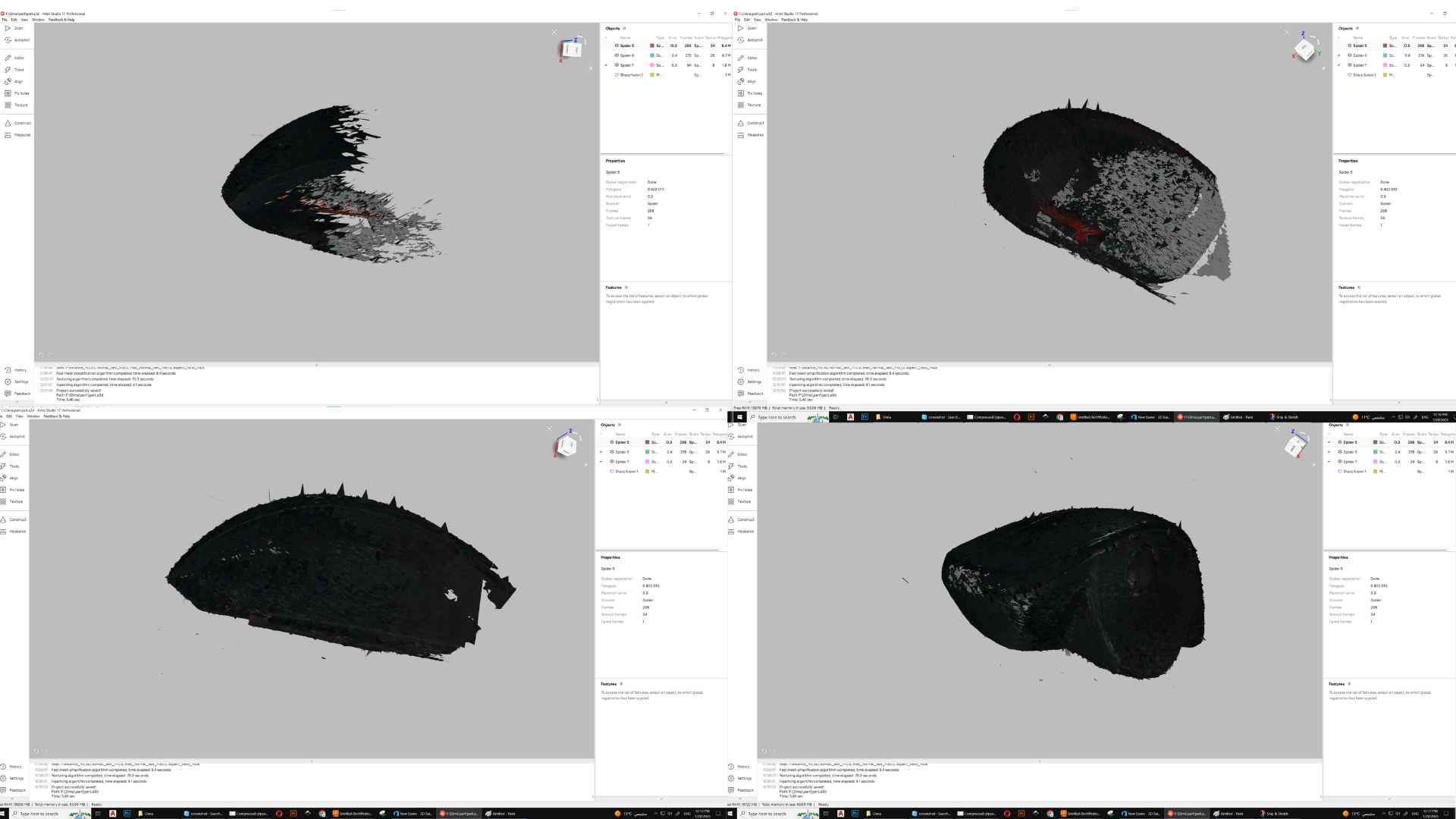
Task: Hide Spider 7 scan in bottom-right window
Action: pos(1329,462)
